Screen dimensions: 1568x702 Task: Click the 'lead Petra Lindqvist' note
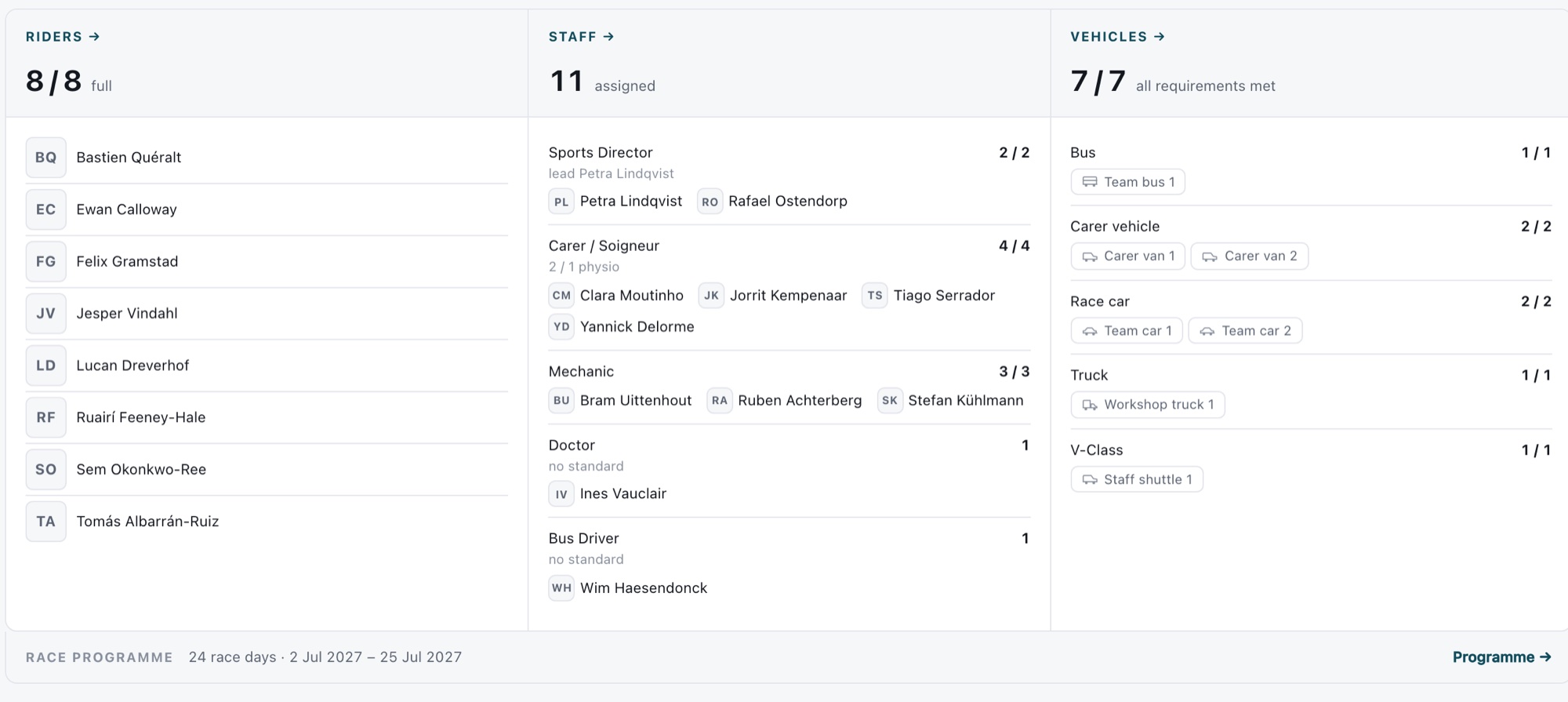pyautogui.click(x=611, y=174)
